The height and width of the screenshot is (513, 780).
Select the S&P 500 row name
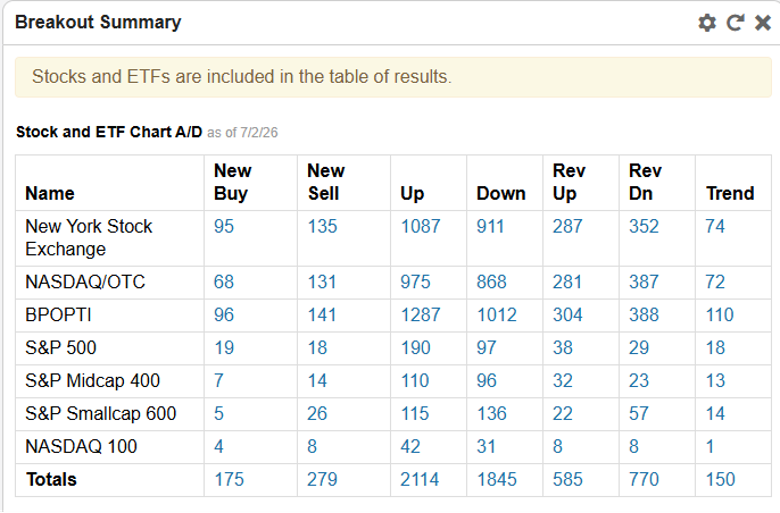click(61, 348)
